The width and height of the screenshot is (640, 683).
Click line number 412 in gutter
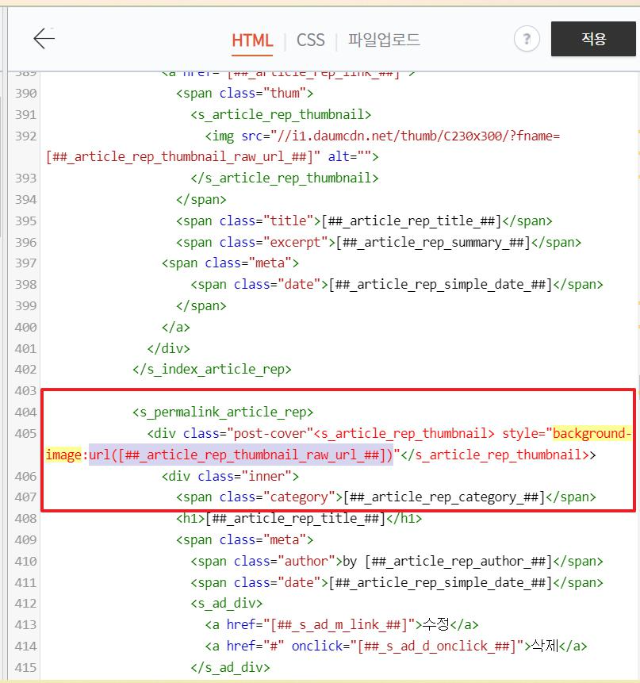[26, 603]
